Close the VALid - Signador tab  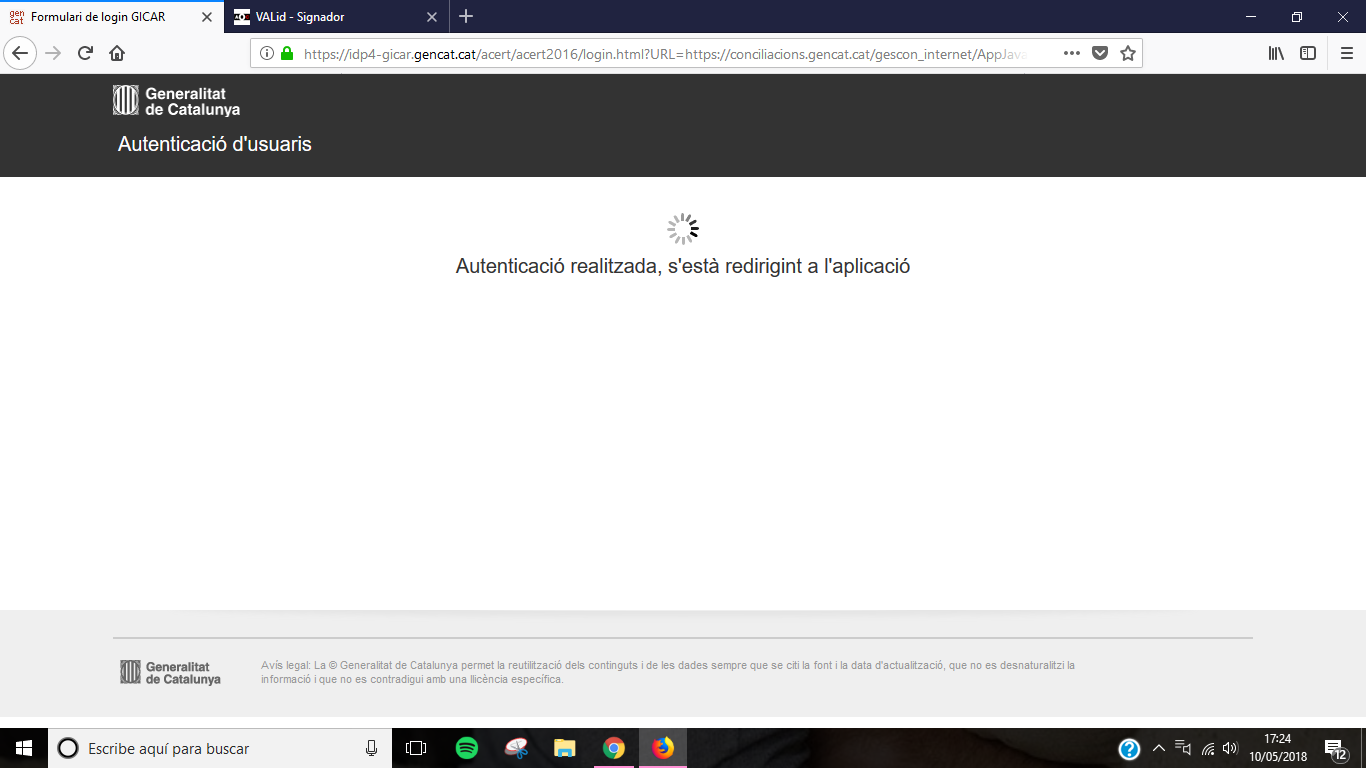click(x=432, y=17)
